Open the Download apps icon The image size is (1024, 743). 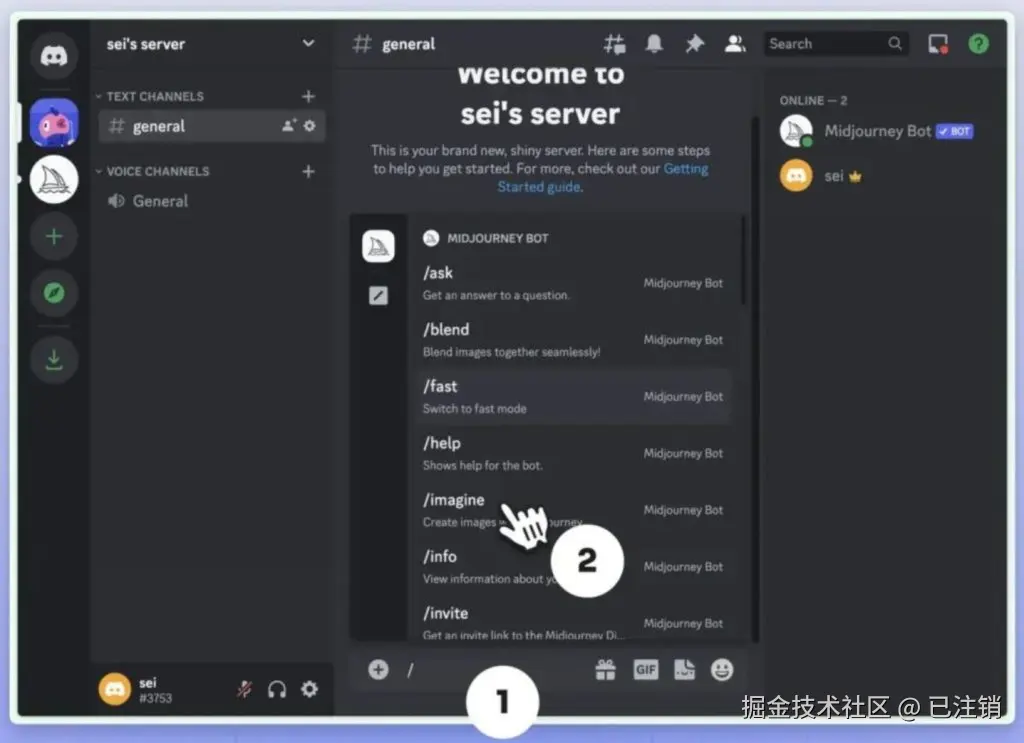click(54, 359)
